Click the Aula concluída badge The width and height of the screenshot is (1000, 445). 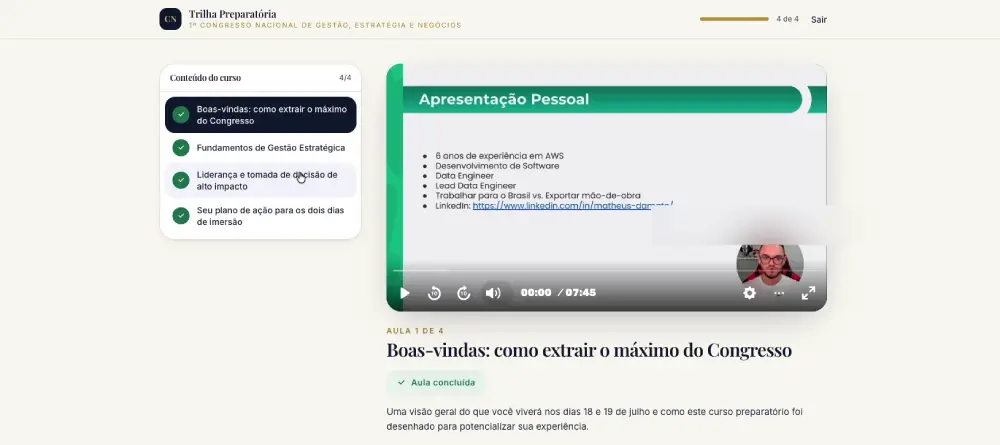click(436, 383)
